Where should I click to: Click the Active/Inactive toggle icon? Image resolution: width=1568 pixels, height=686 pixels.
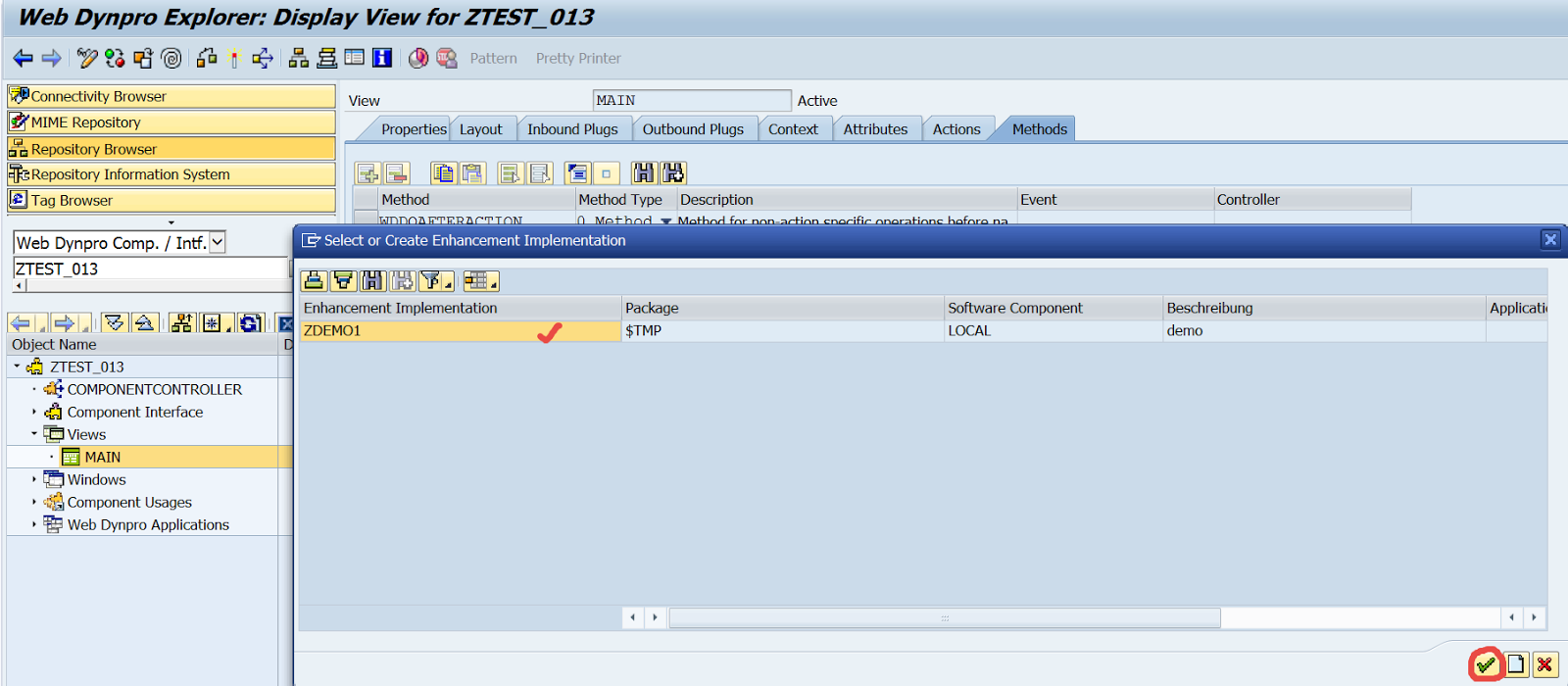(115, 59)
